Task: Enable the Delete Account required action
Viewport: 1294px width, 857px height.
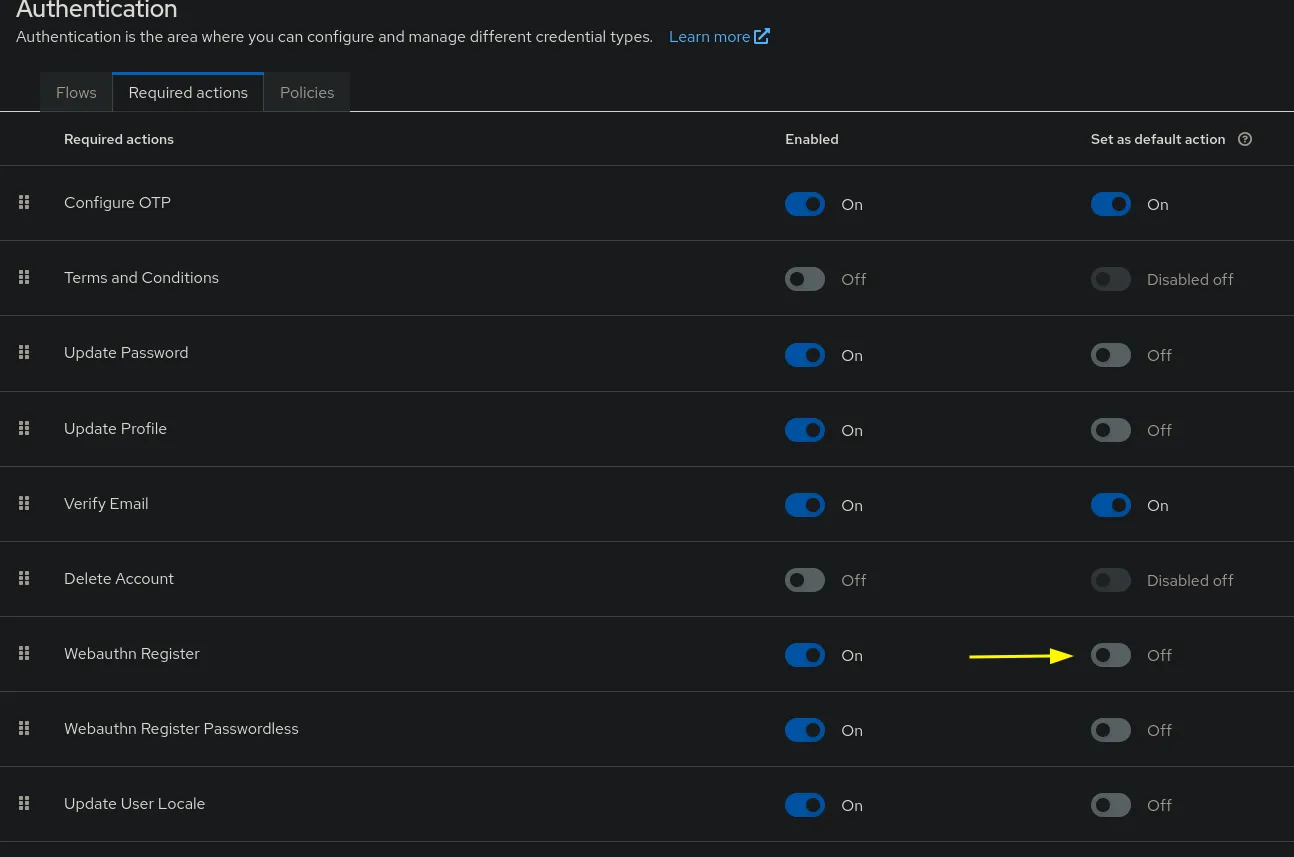Action: pos(805,580)
